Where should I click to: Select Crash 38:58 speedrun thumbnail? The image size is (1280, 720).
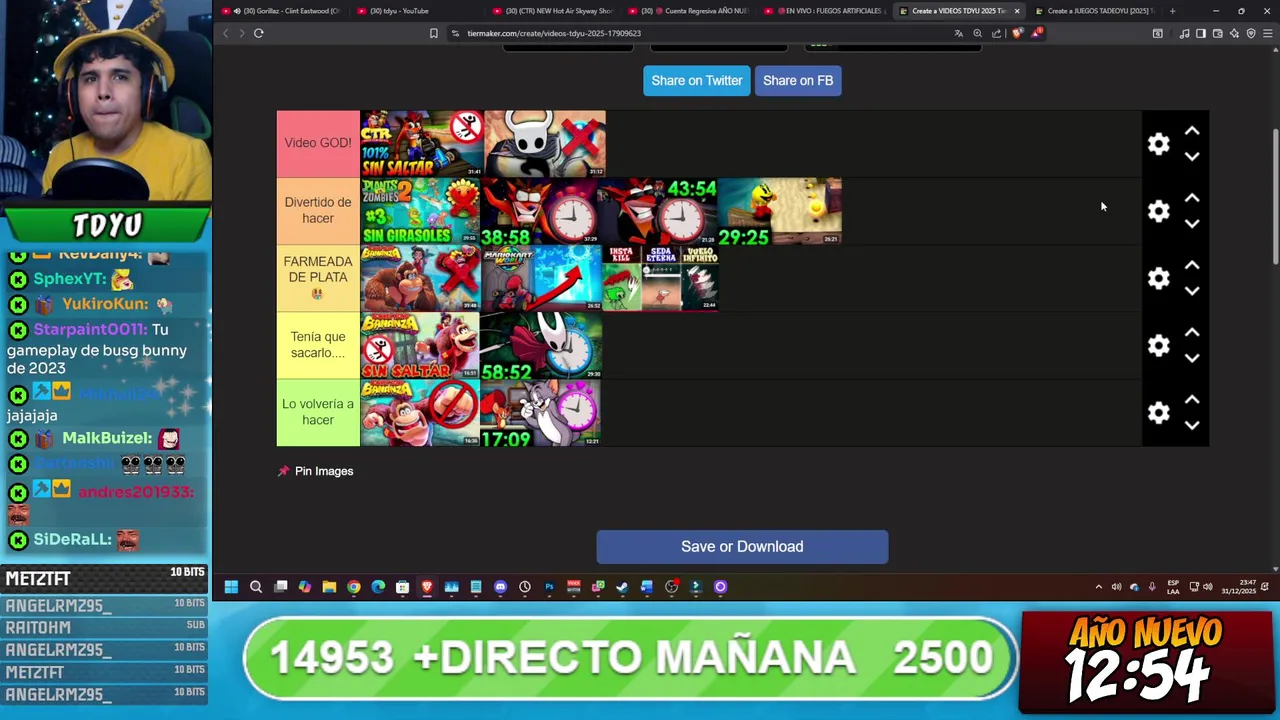pos(540,211)
